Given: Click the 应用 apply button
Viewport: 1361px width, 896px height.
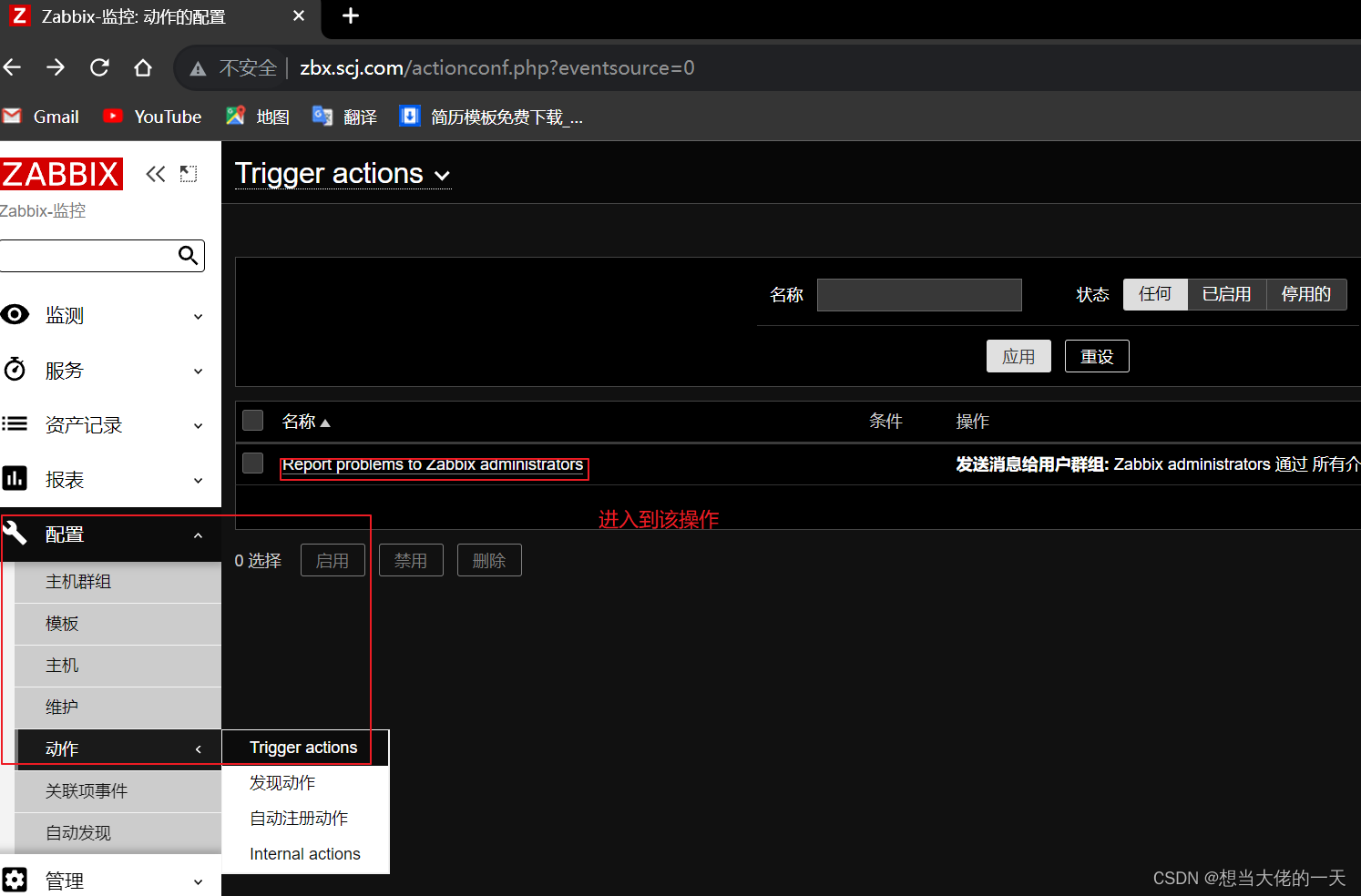Looking at the screenshot, I should [x=1018, y=356].
